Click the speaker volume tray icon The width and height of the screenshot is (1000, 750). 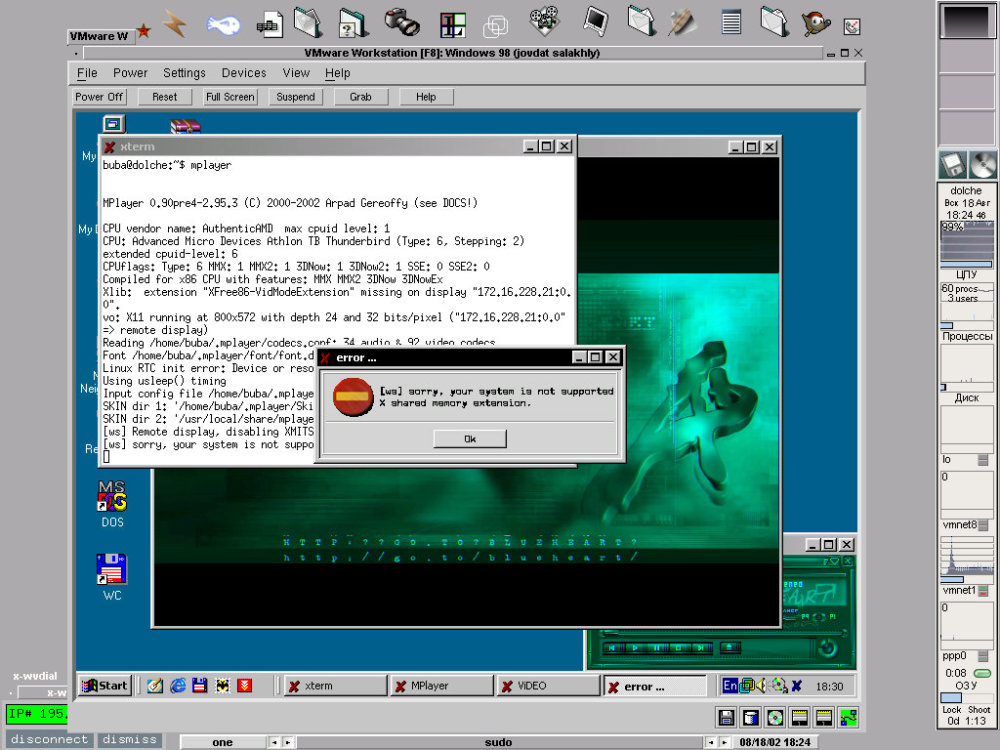click(x=761, y=686)
